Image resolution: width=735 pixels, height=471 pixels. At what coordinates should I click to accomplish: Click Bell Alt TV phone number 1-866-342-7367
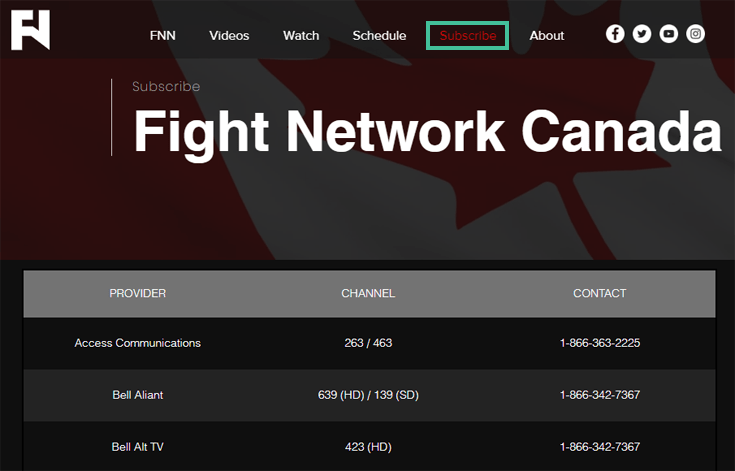(600, 447)
